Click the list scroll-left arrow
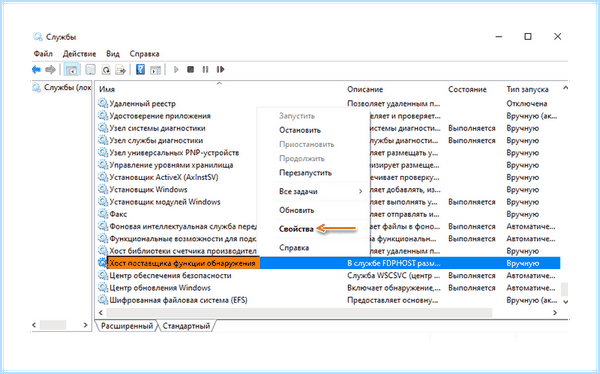The width and height of the screenshot is (600, 374). tap(101, 313)
